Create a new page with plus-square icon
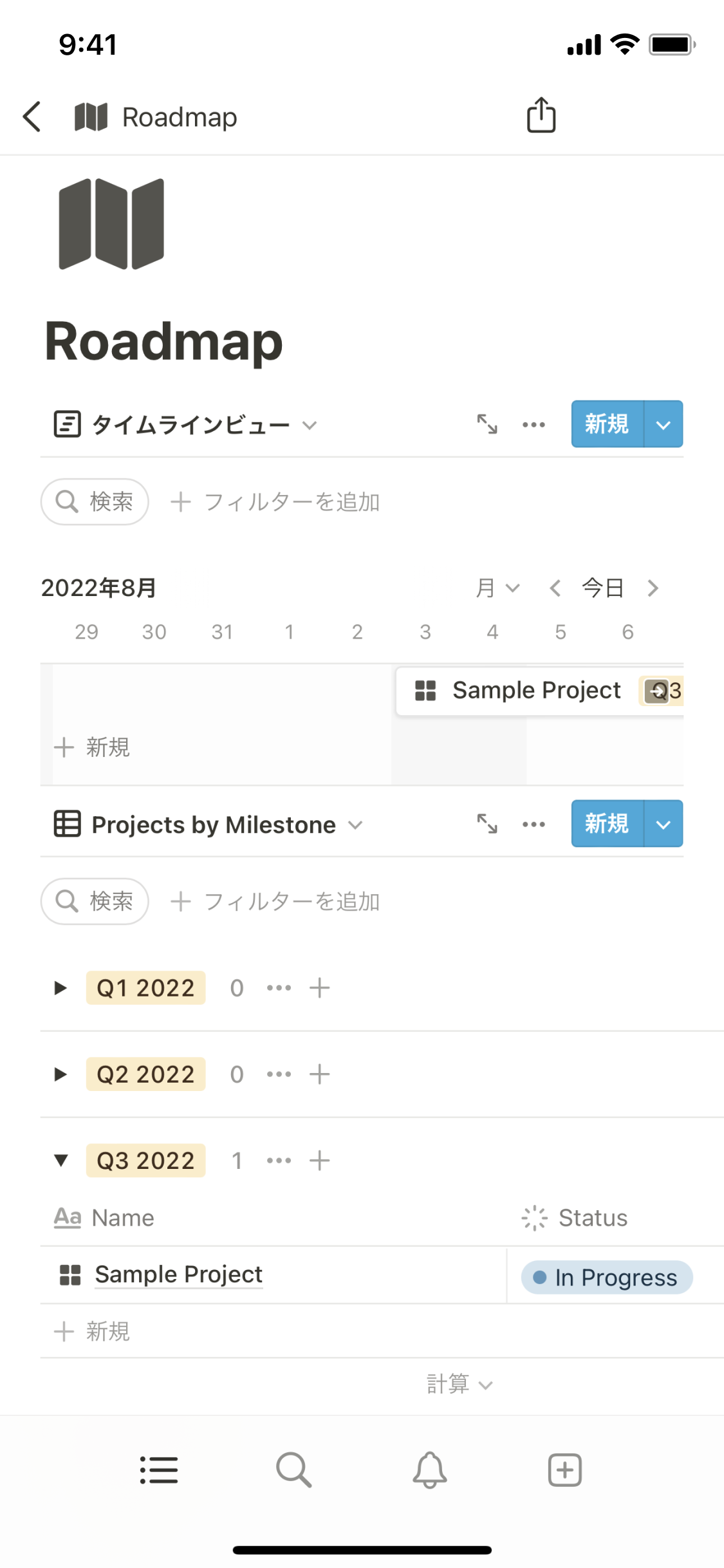Screen dimensions: 724x1568 tap(565, 1470)
